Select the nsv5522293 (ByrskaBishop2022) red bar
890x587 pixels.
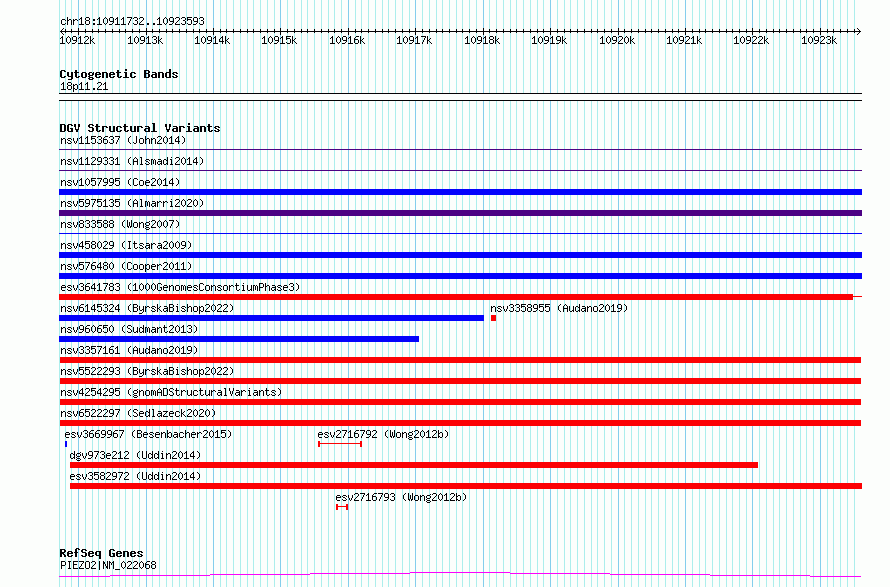460,381
